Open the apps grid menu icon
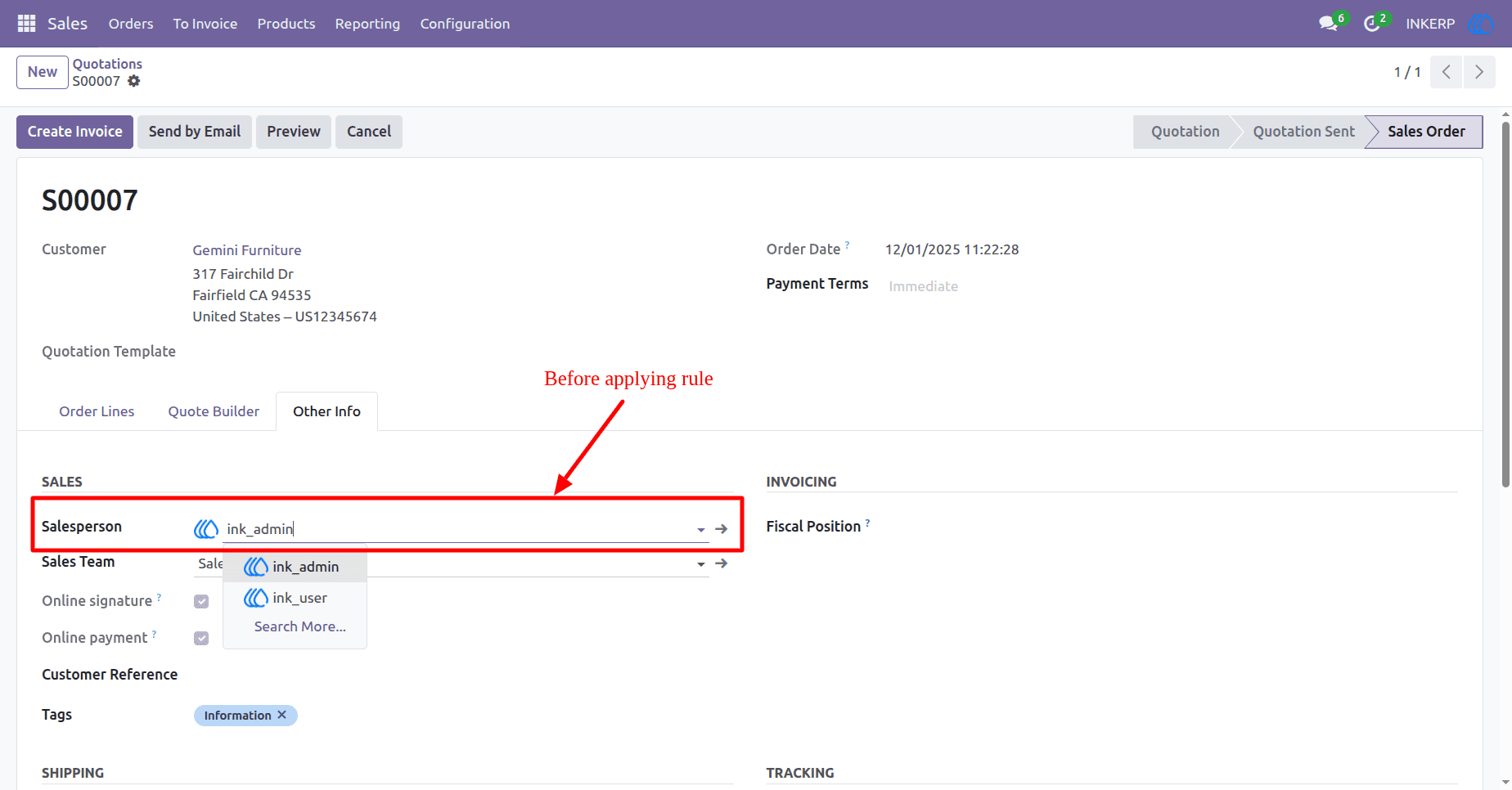 pyautogui.click(x=26, y=24)
